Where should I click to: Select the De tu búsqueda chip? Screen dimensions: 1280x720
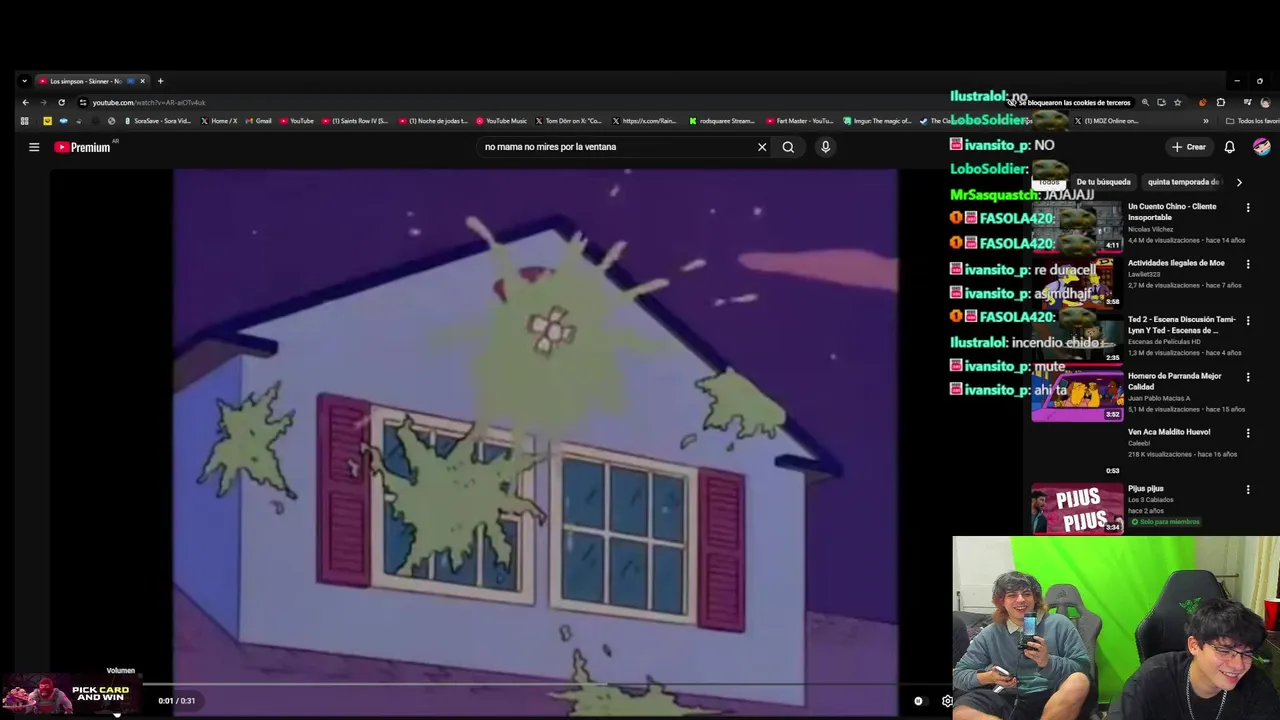pos(1103,182)
